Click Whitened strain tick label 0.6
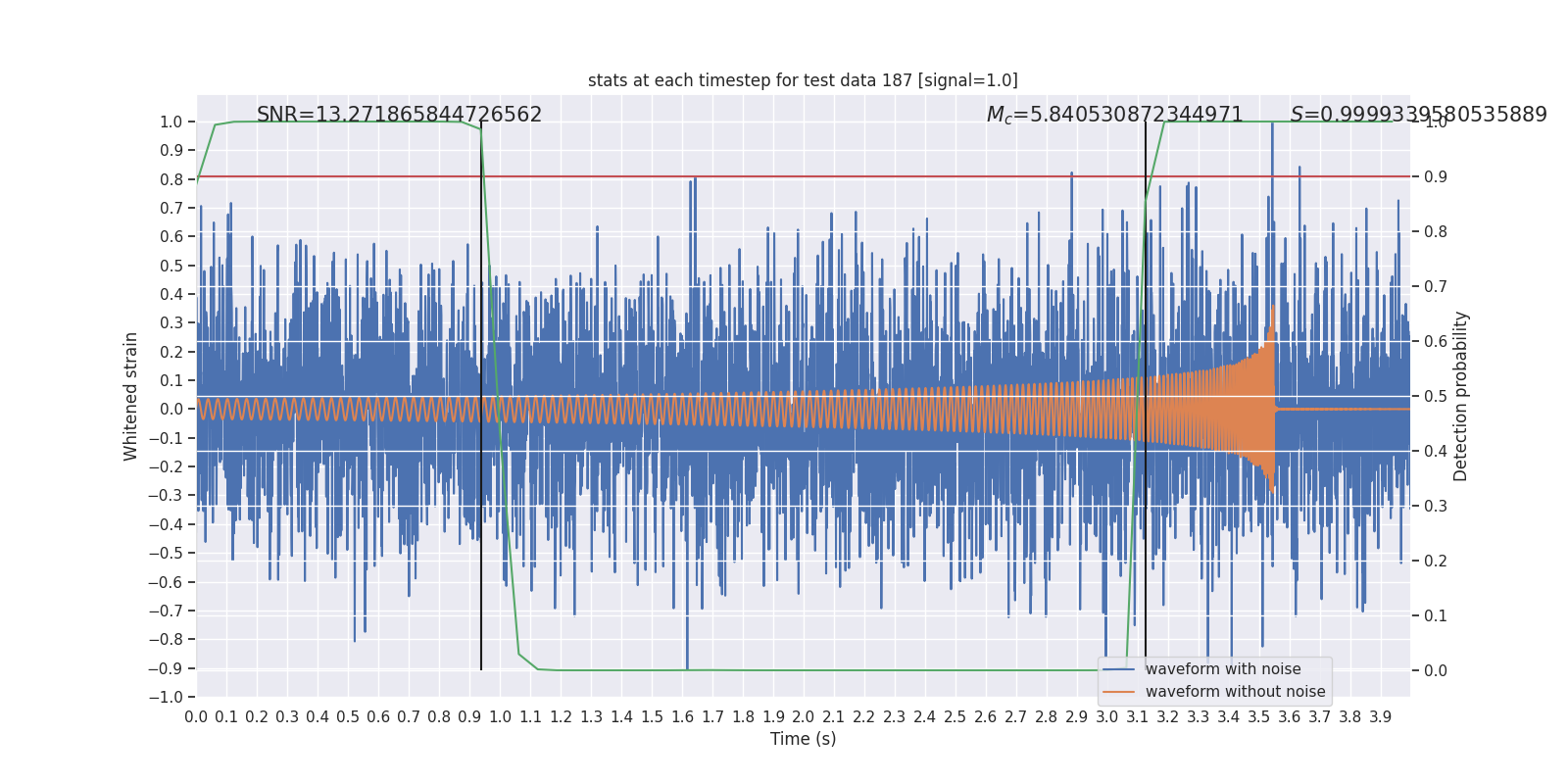Screen dimensions: 1568x784 point(171,237)
